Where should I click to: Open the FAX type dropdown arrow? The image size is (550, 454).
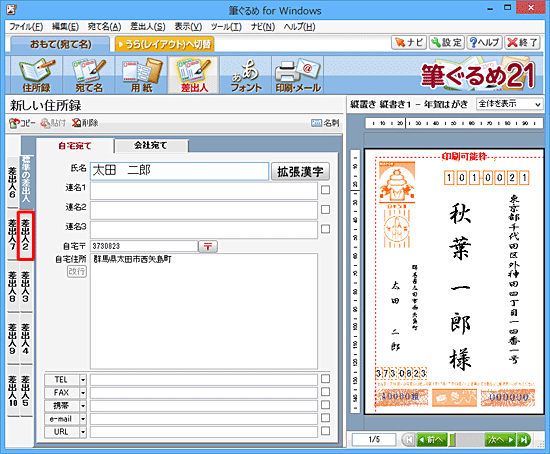[x=83, y=393]
